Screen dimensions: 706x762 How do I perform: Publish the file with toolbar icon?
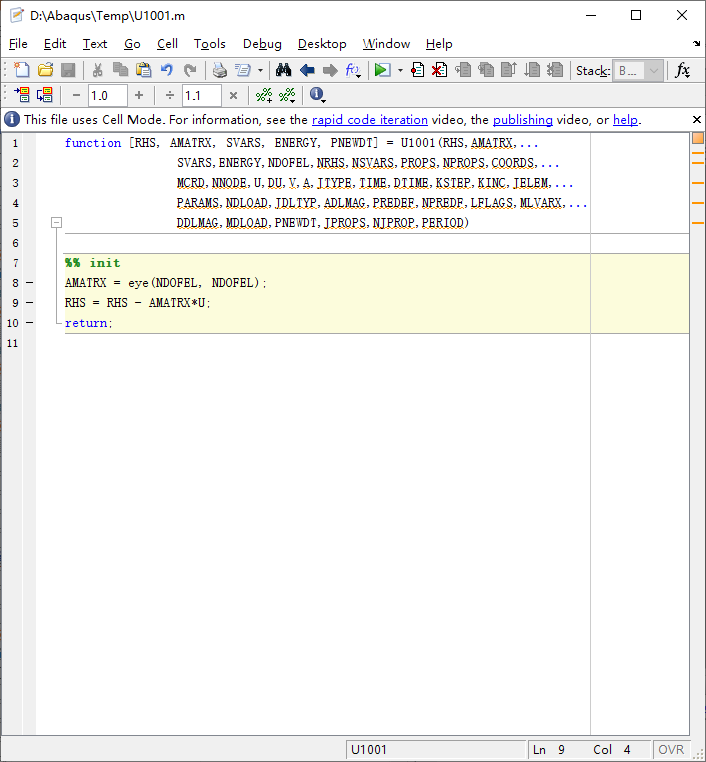(242, 70)
